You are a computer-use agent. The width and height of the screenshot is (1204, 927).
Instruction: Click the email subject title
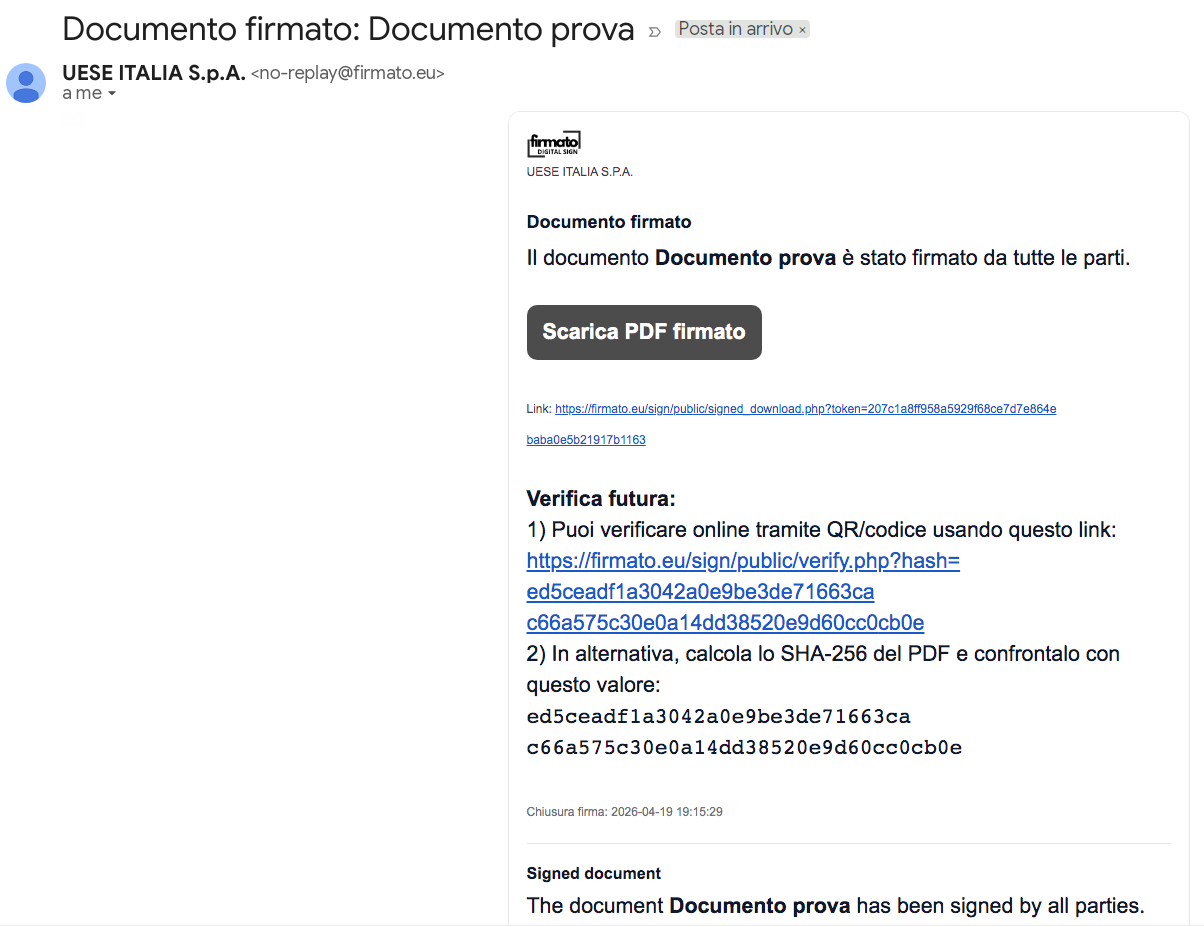(348, 30)
